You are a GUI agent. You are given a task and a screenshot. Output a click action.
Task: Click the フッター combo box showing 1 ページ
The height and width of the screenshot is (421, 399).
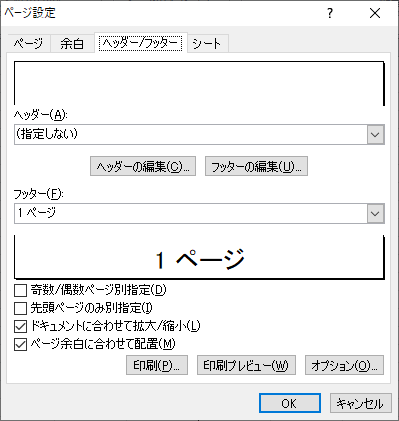(x=199, y=213)
